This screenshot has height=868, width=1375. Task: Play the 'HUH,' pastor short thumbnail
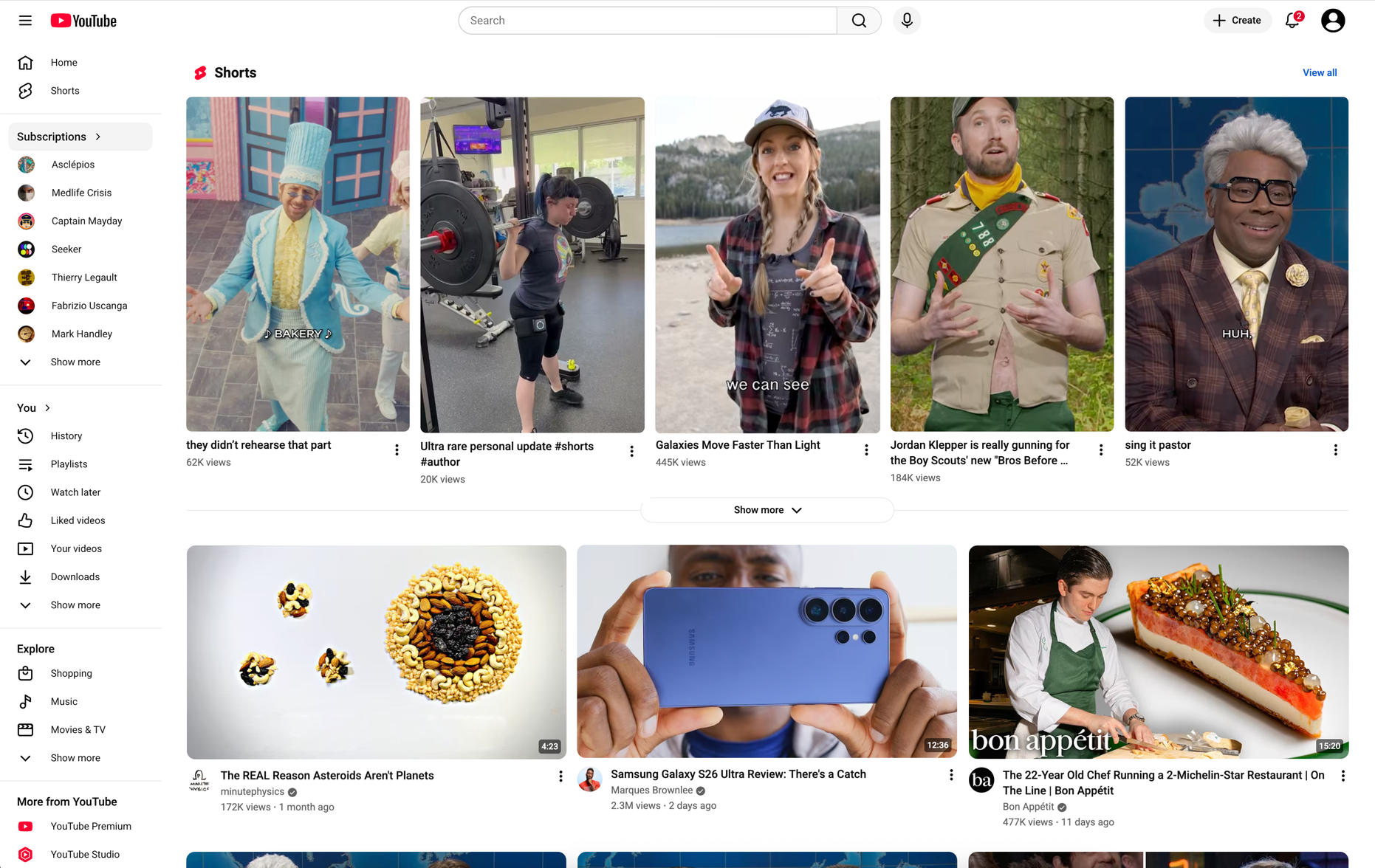(1236, 264)
